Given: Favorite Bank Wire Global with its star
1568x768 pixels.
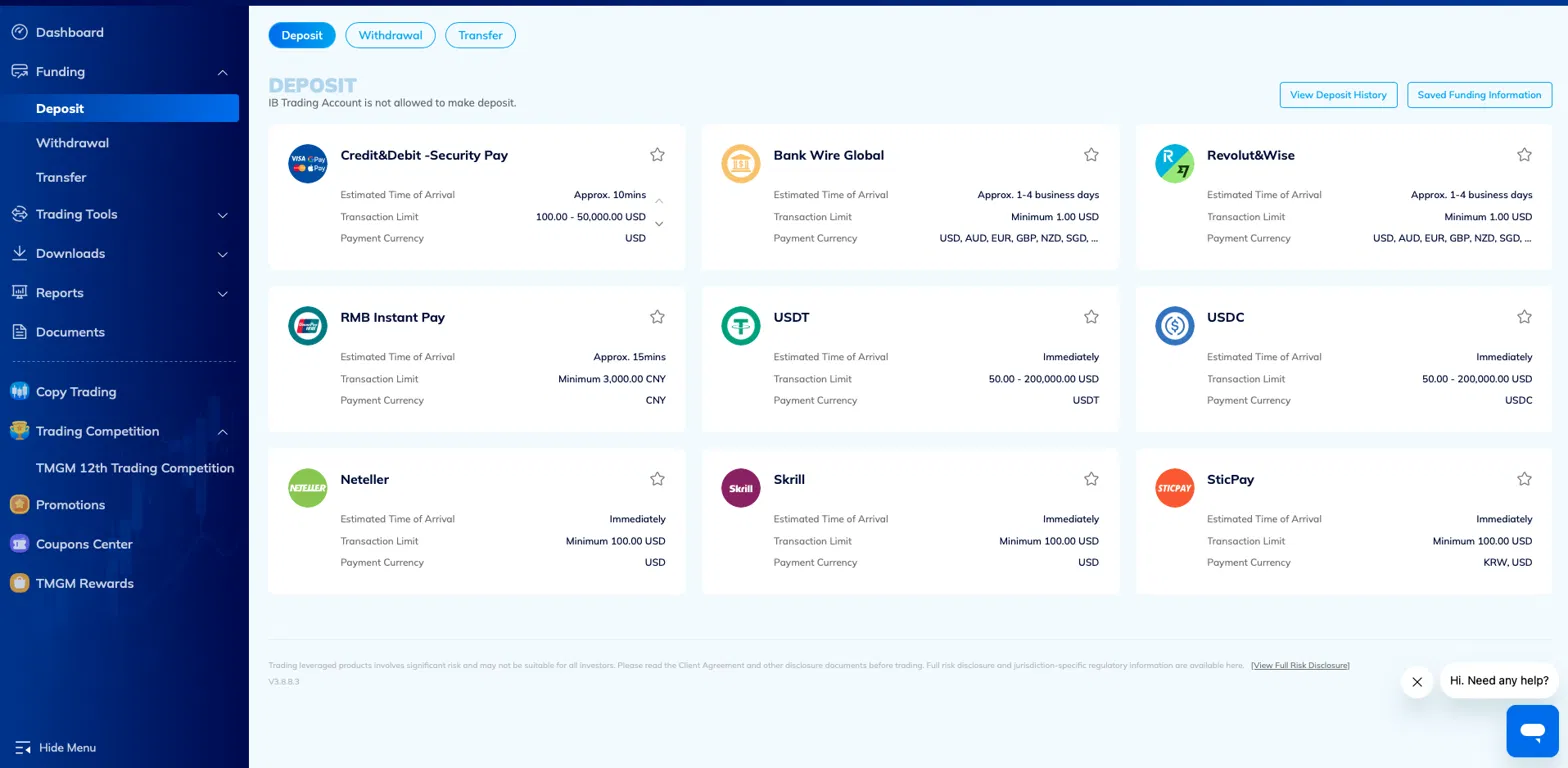Looking at the screenshot, I should (1091, 155).
